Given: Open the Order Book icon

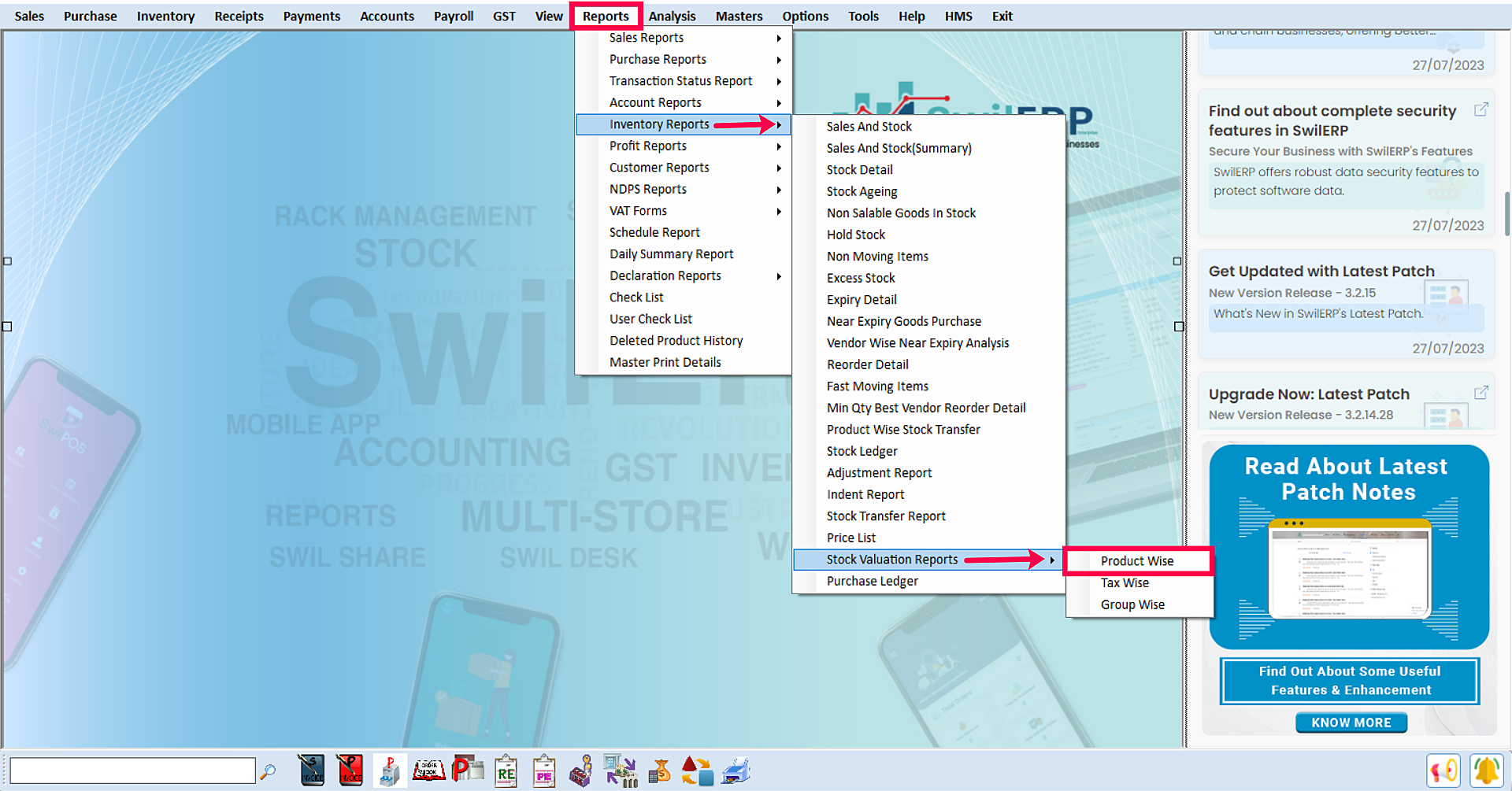Looking at the screenshot, I should (429, 771).
